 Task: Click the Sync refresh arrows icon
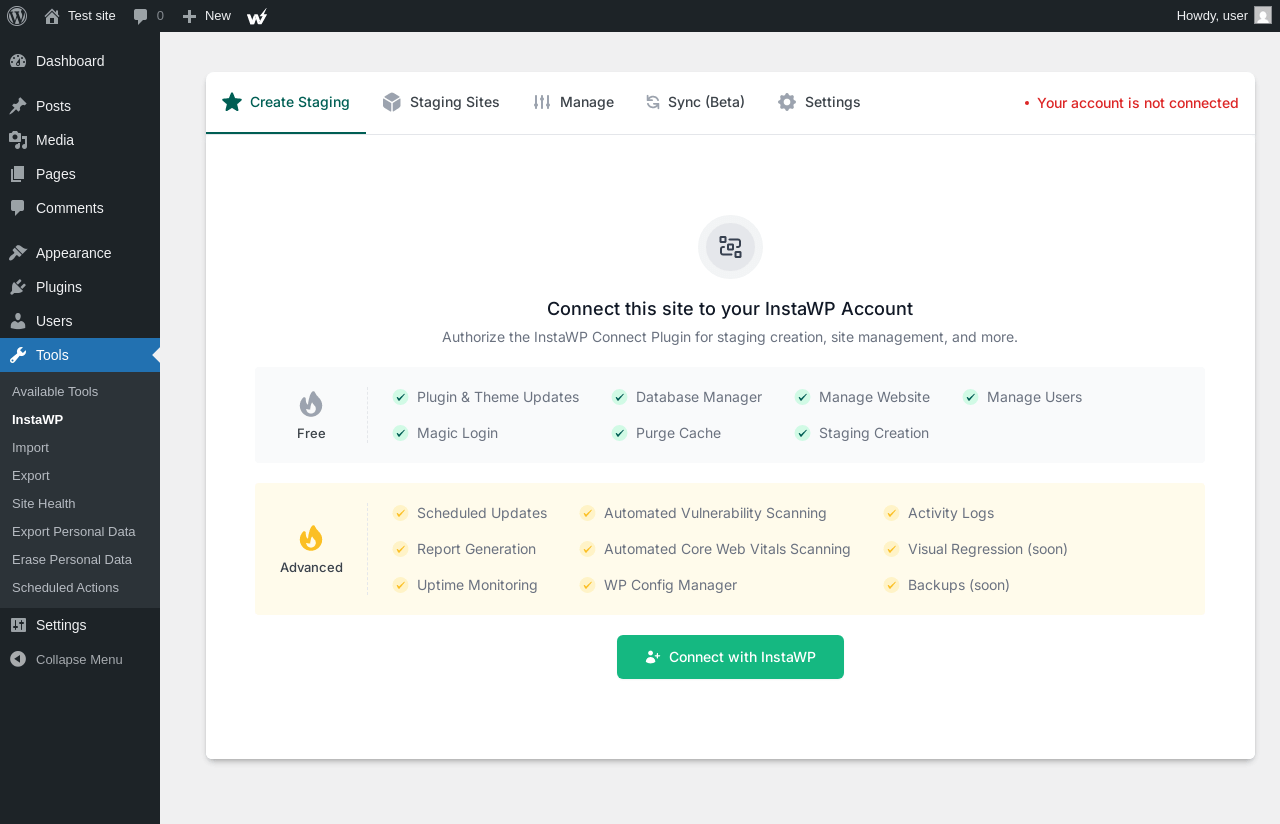point(653,102)
